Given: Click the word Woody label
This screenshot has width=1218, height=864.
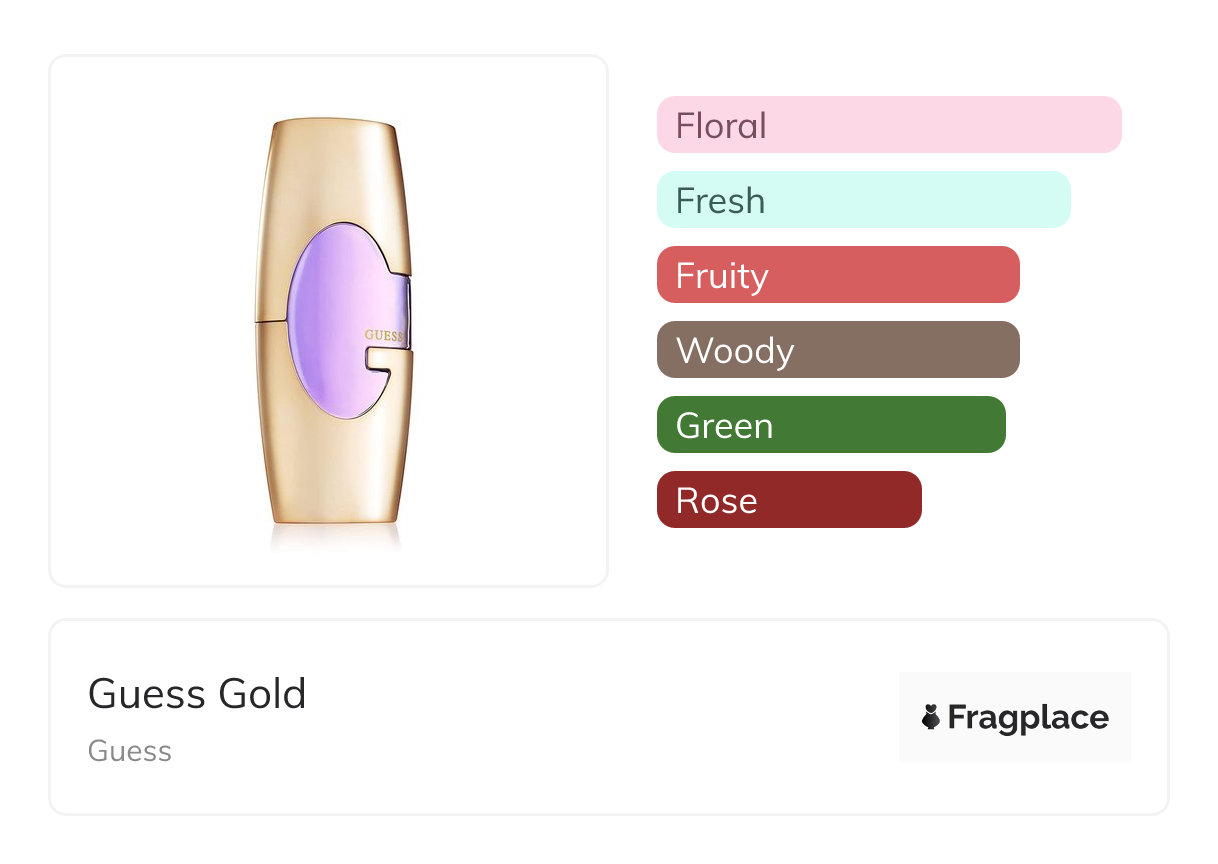Looking at the screenshot, I should tap(735, 351).
